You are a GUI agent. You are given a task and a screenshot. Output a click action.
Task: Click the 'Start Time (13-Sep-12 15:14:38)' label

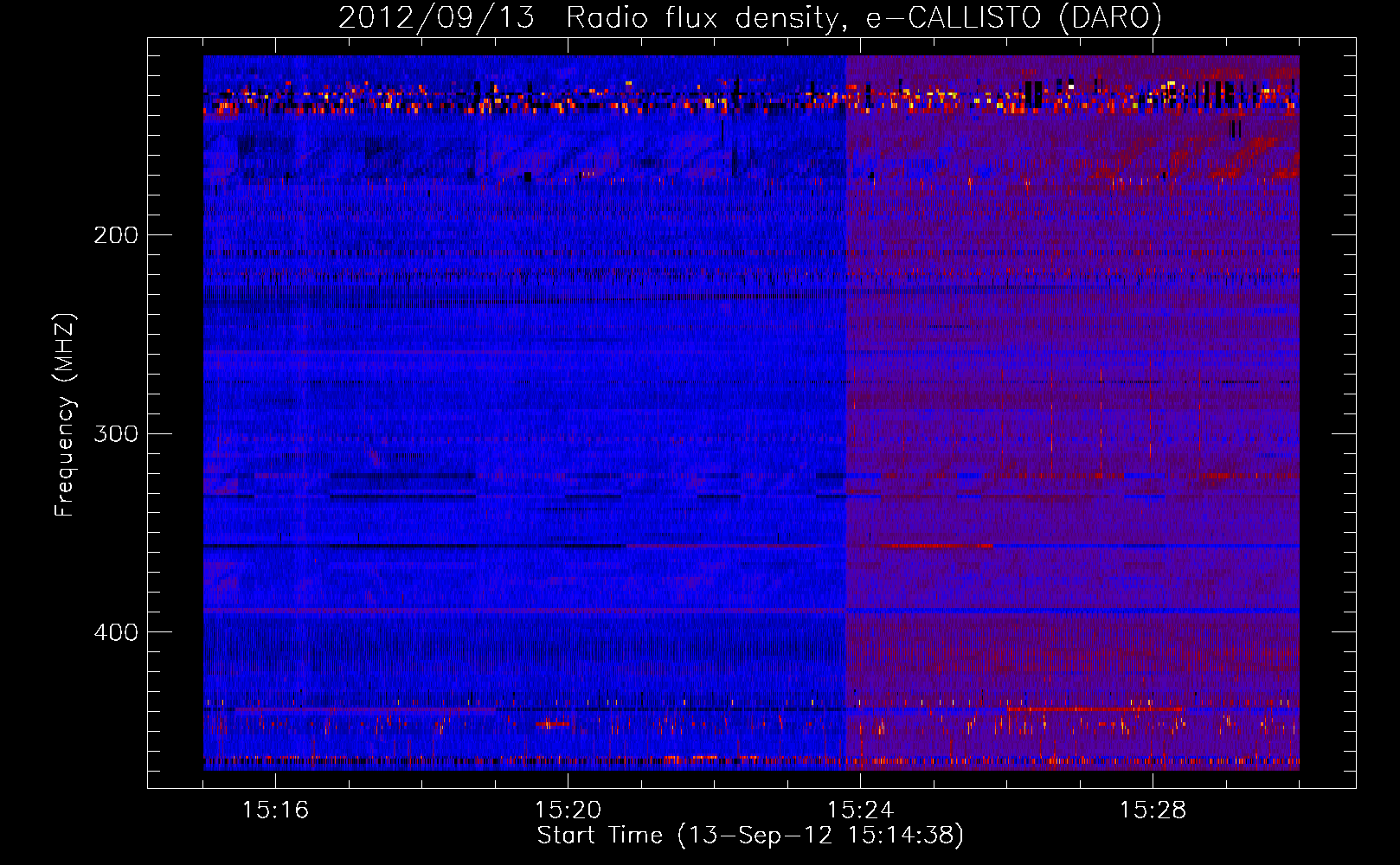(x=750, y=836)
